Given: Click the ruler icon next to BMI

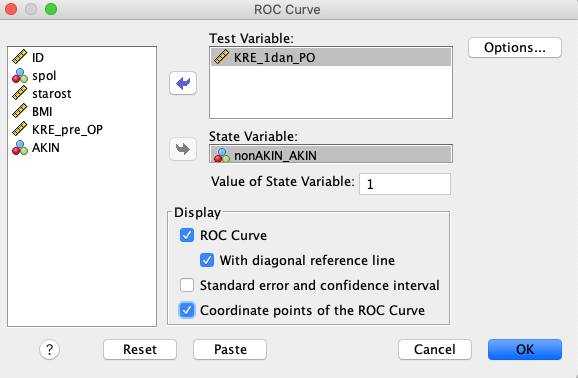Looking at the screenshot, I should pyautogui.click(x=20, y=111).
